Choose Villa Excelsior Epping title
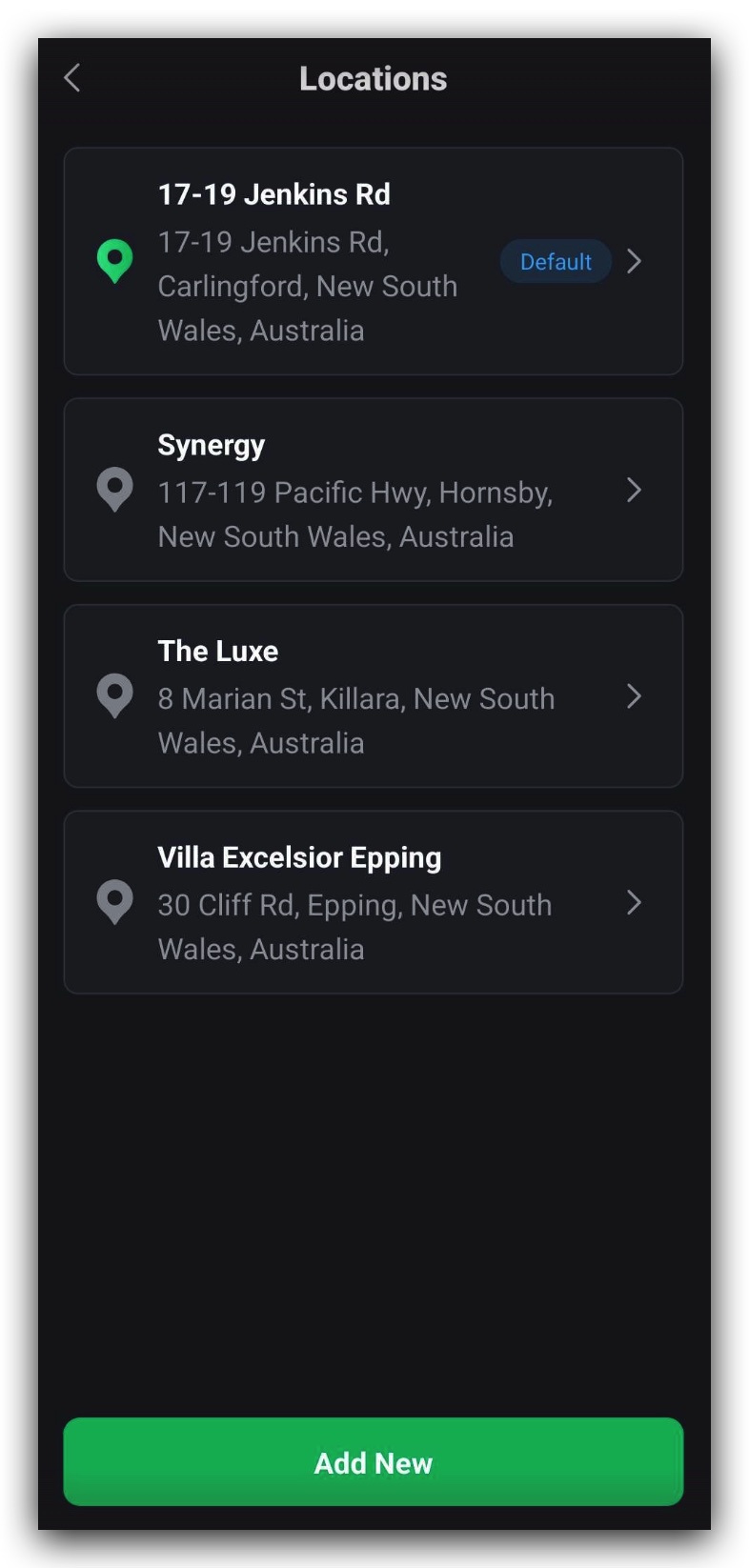The image size is (749, 1568). (x=299, y=857)
